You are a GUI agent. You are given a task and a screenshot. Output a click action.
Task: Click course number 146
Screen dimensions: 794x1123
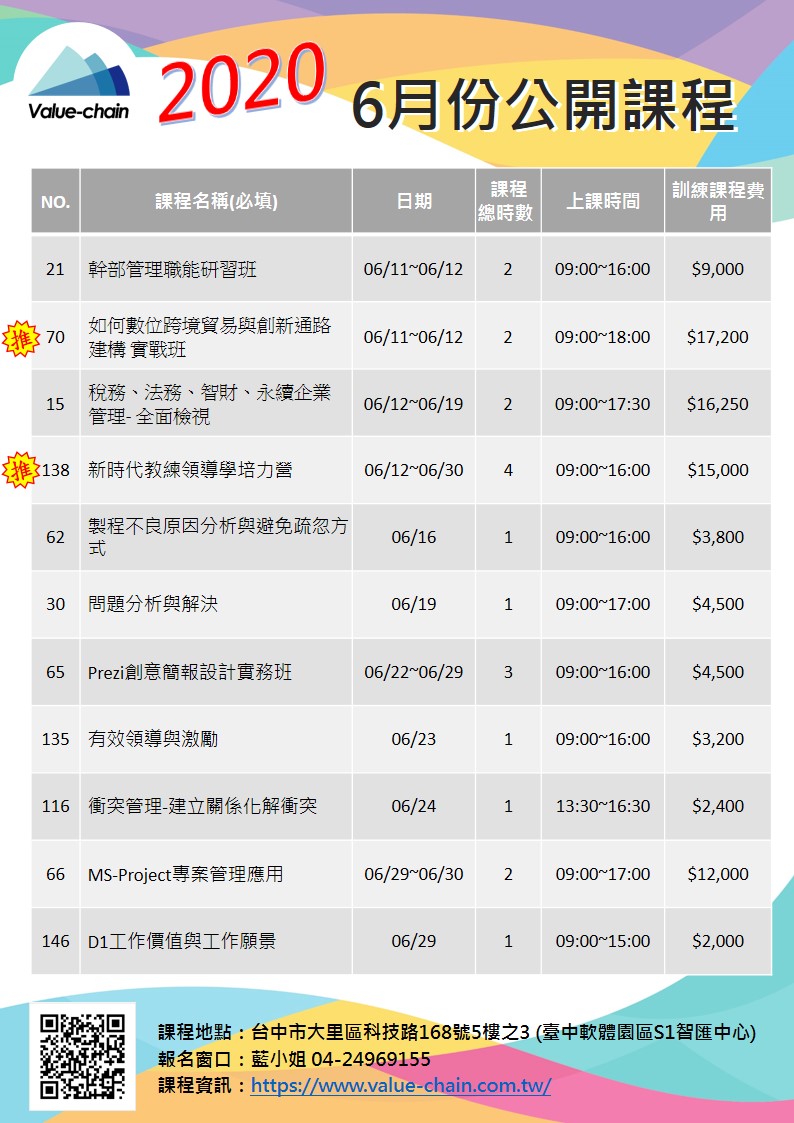coord(55,940)
